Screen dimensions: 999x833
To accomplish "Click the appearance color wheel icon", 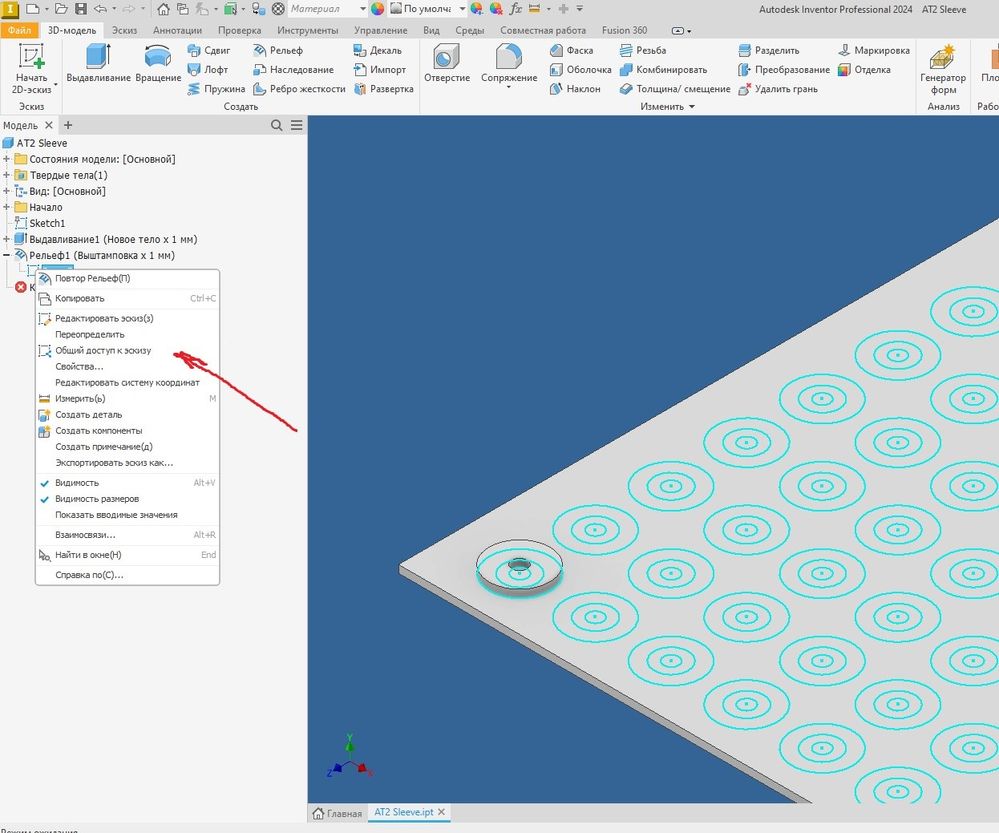I will pyautogui.click(x=377, y=9).
